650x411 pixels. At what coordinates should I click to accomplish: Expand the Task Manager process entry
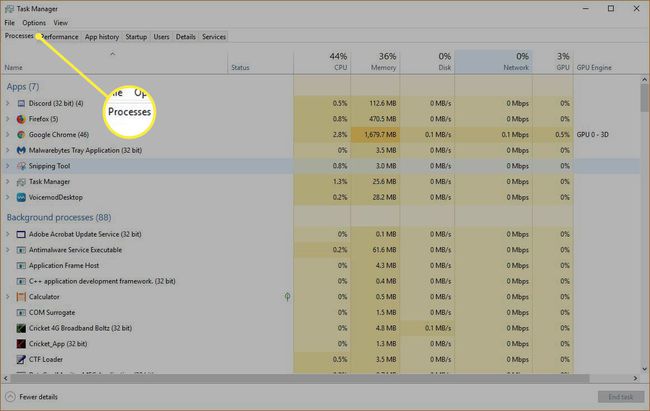click(7, 182)
